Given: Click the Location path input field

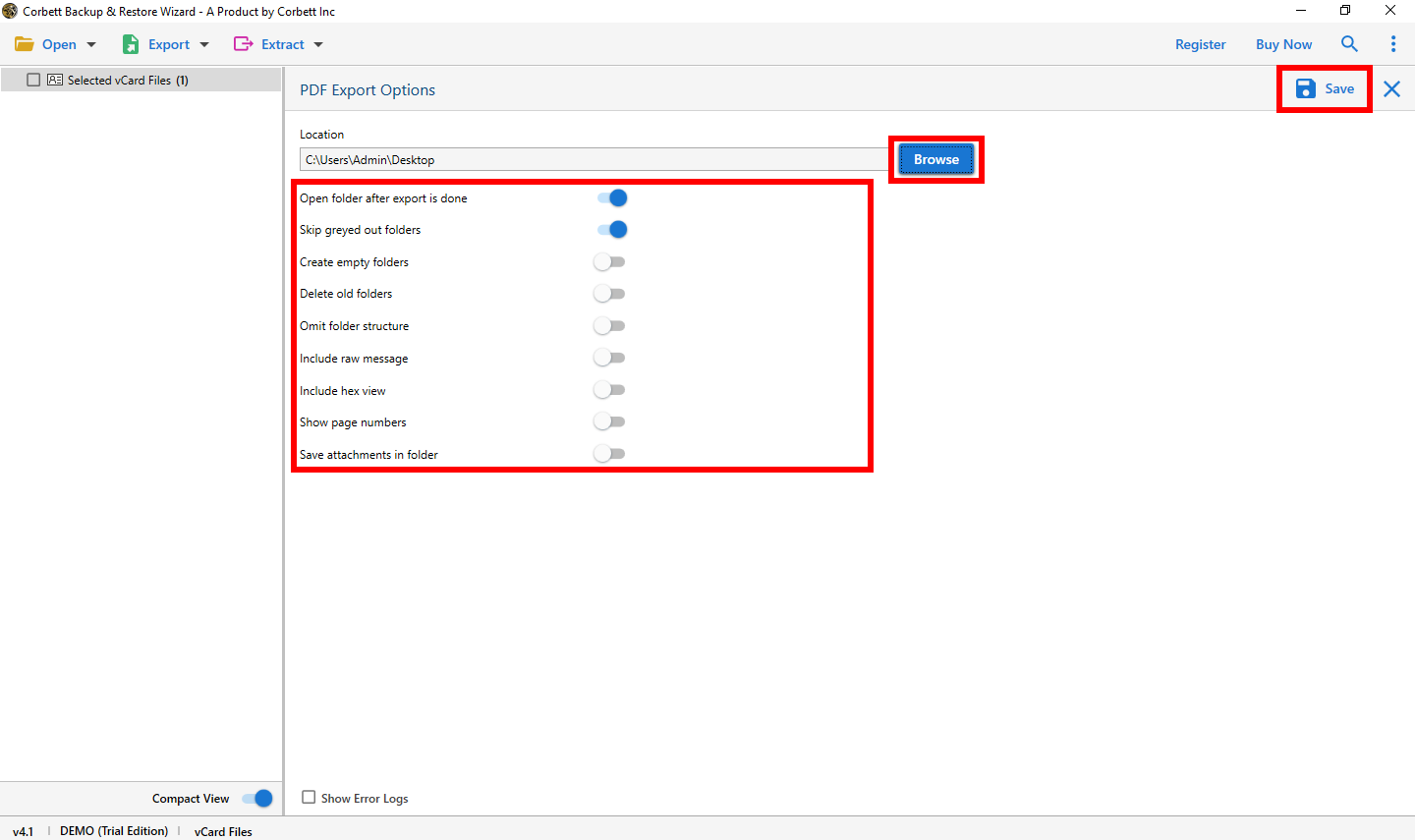Looking at the screenshot, I should coord(594,159).
